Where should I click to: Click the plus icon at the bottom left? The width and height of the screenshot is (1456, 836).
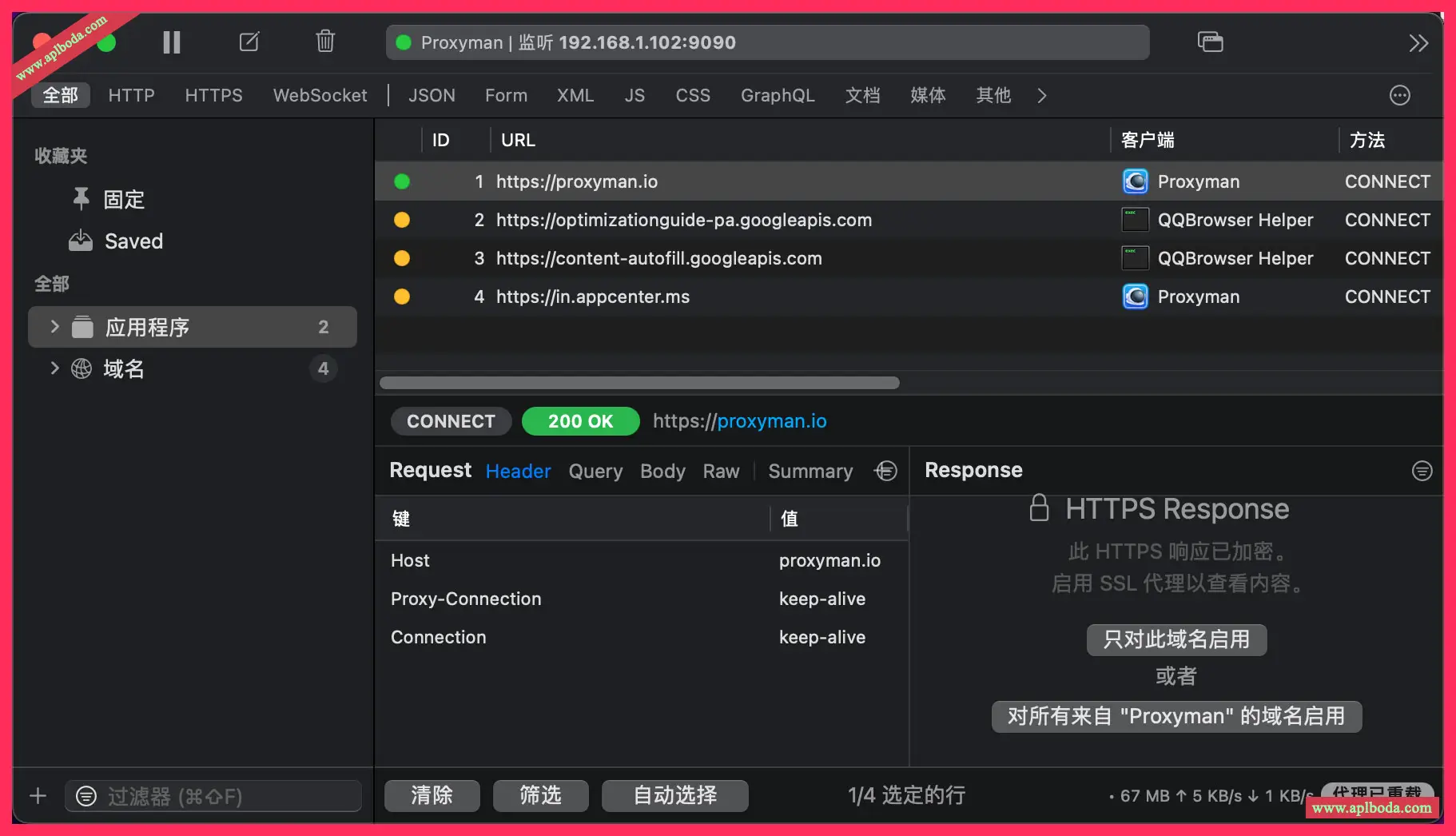pyautogui.click(x=38, y=796)
